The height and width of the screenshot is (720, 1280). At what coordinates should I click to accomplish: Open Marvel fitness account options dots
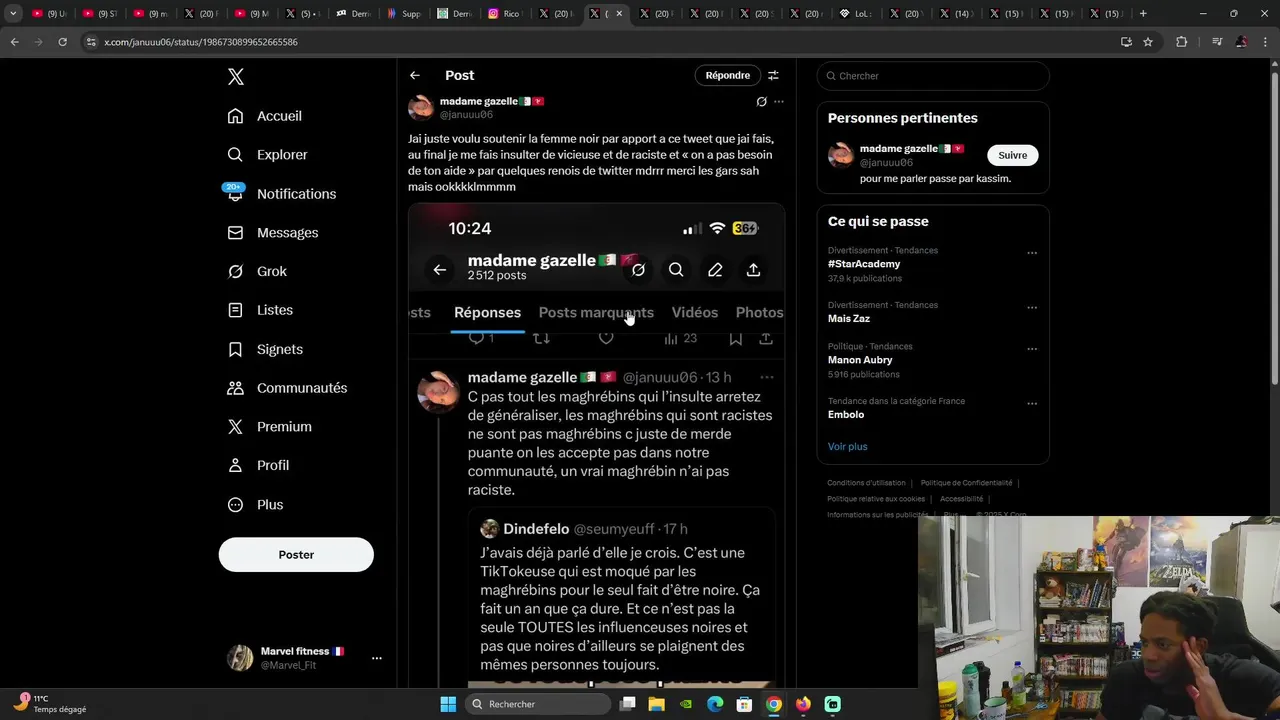(377, 658)
